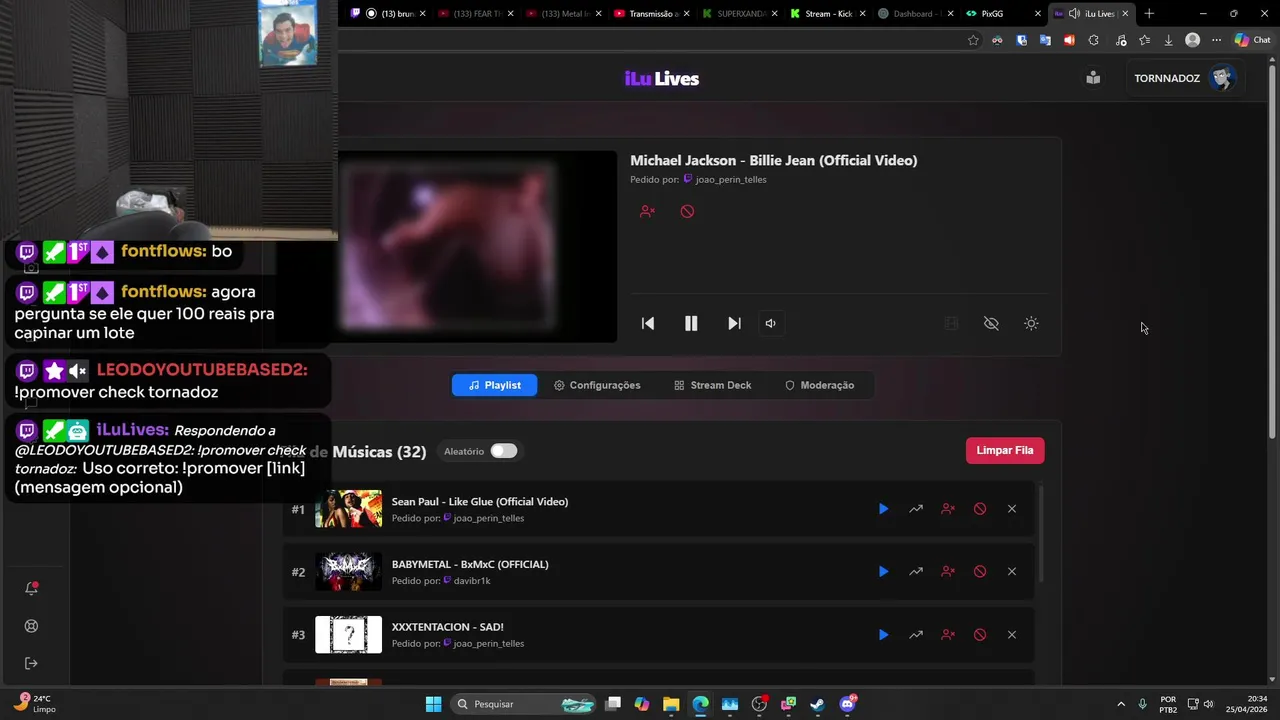Click joao_perin_telles under Billie Jean
Viewport: 1280px width, 720px height.
731,180
